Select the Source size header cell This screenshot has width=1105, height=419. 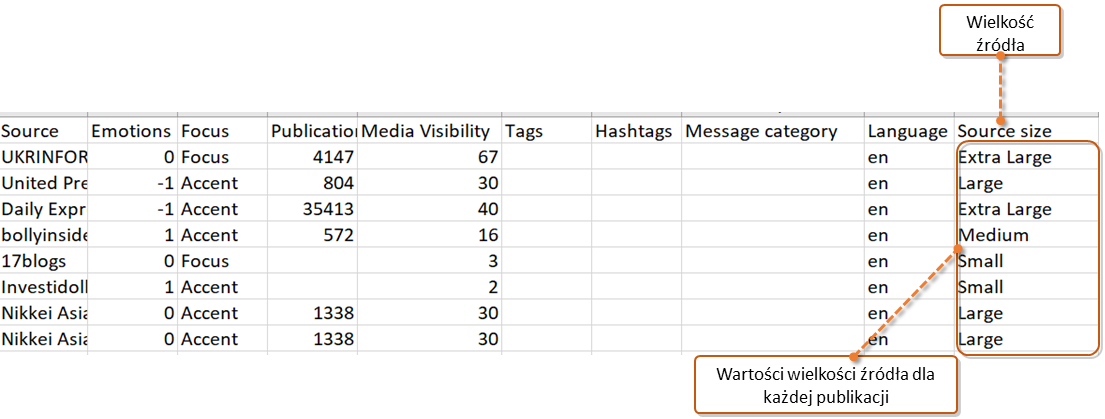point(1025,131)
